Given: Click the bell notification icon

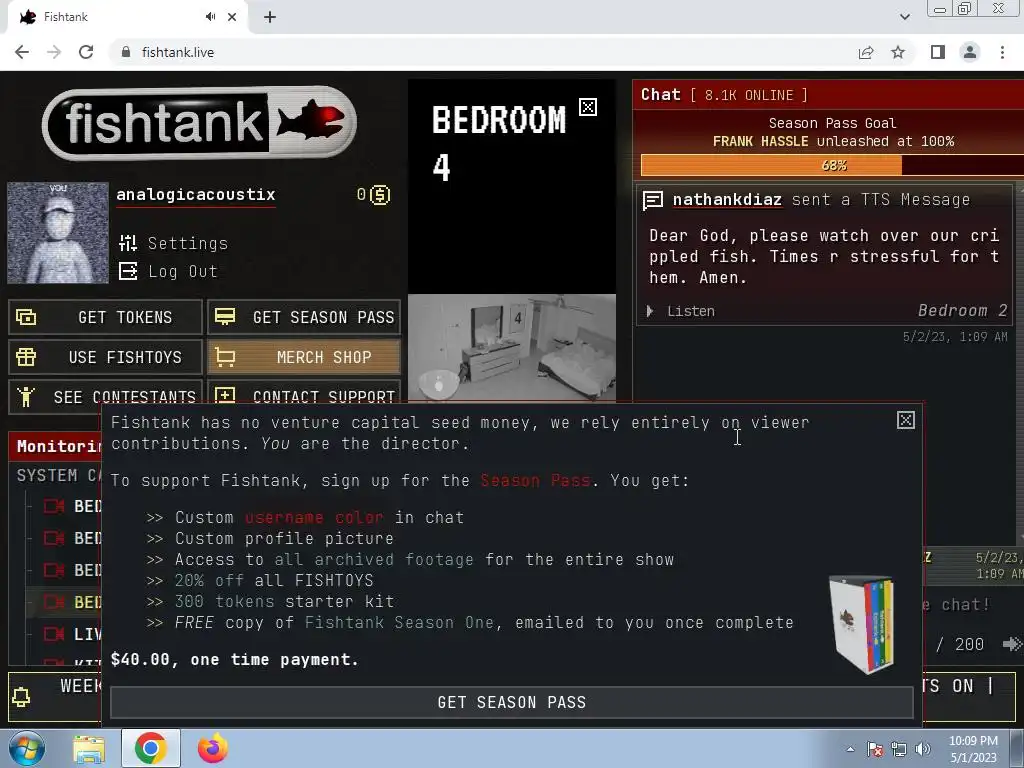Looking at the screenshot, I should 21,697.
